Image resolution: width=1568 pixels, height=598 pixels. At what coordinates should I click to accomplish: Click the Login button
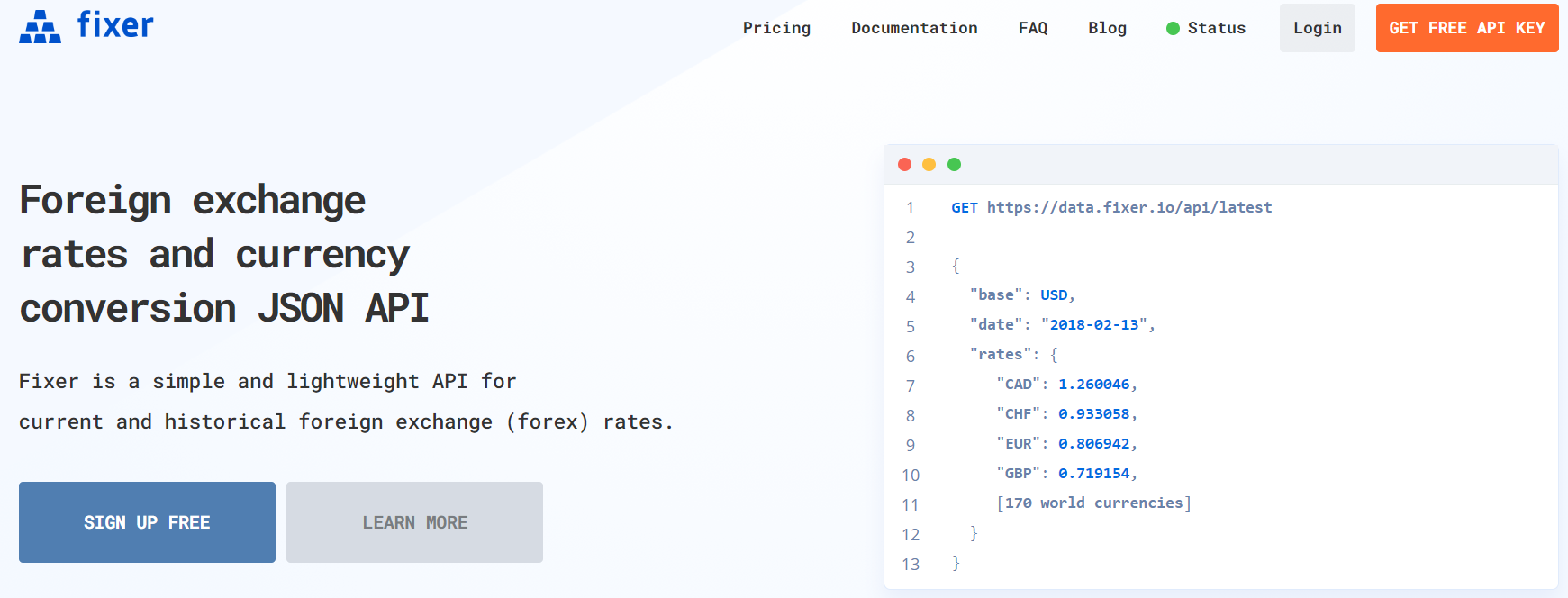point(1317,28)
